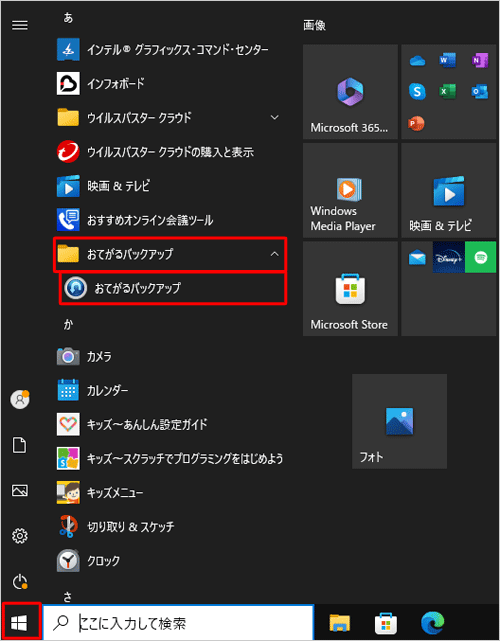This screenshot has height=641, width=500.
Task: Open the カメラ app icon
Action: tap(68, 356)
